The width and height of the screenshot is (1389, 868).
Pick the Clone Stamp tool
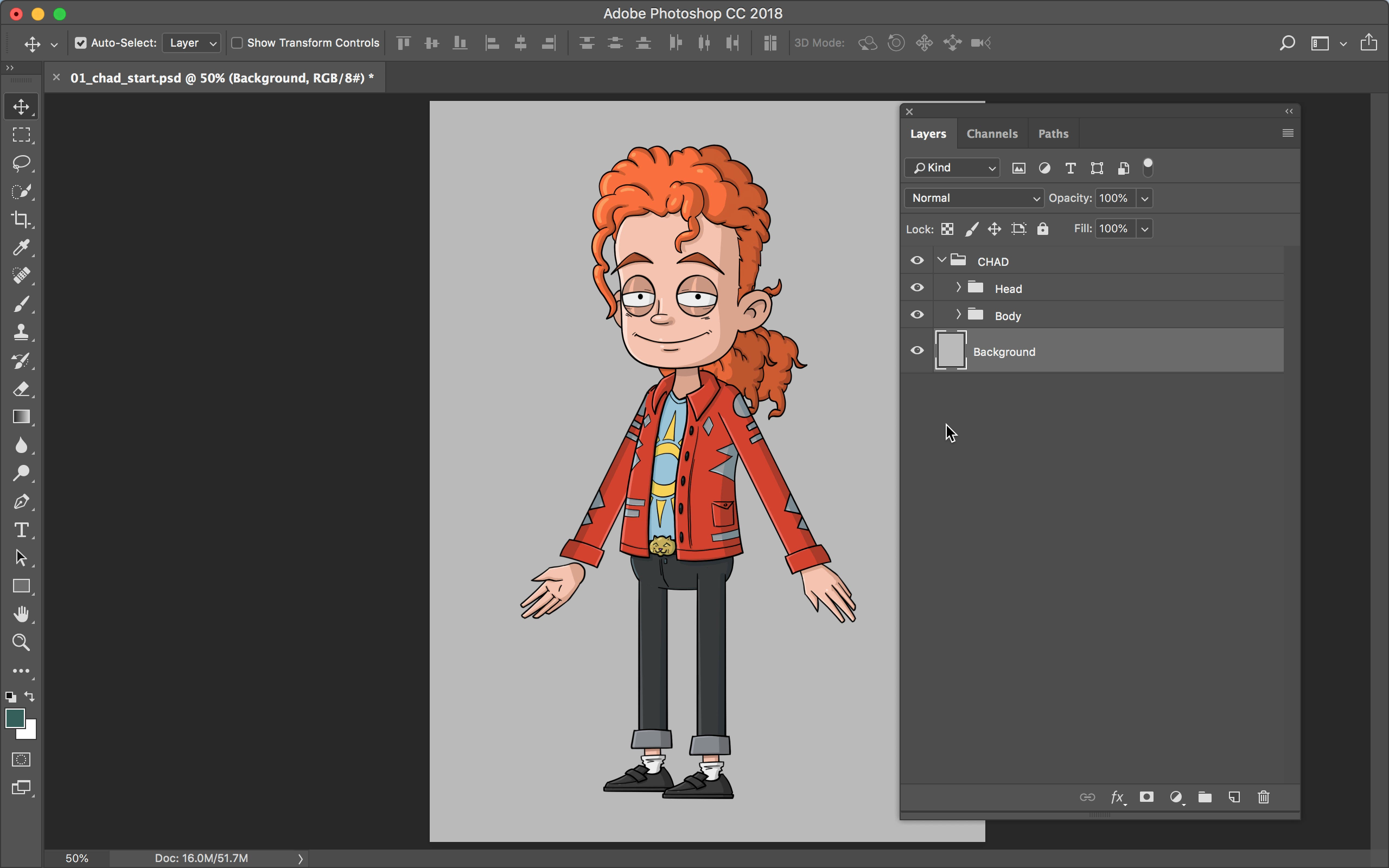[x=21, y=332]
